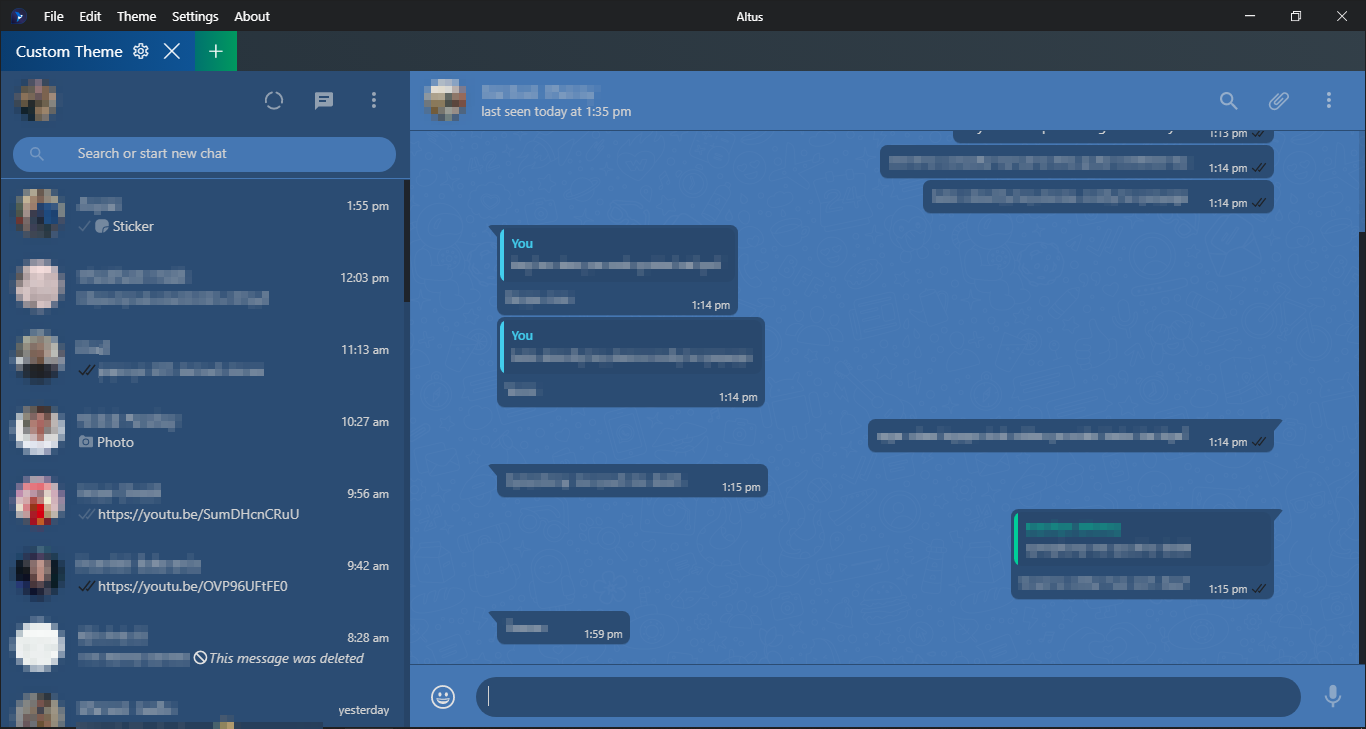Close the Custom Theme tab
1366x729 pixels.
[x=172, y=51]
